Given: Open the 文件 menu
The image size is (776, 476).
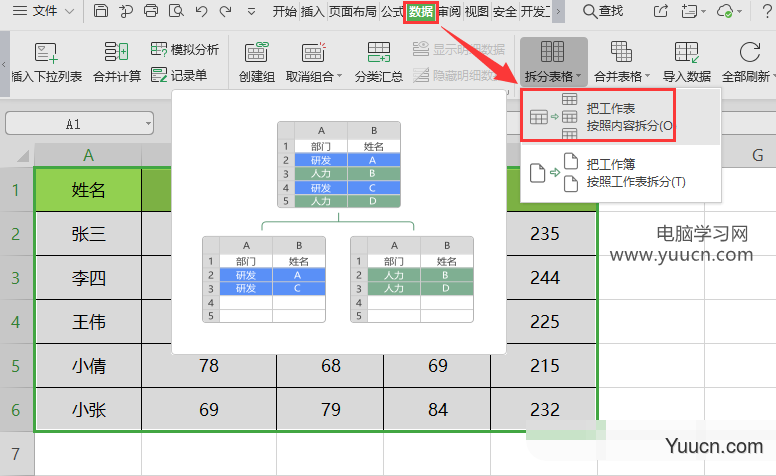Looking at the screenshot, I should click(43, 11).
